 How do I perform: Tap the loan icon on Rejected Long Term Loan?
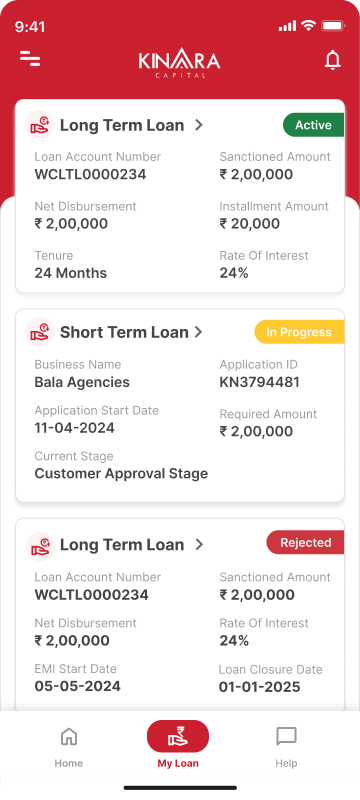pyautogui.click(x=40, y=545)
